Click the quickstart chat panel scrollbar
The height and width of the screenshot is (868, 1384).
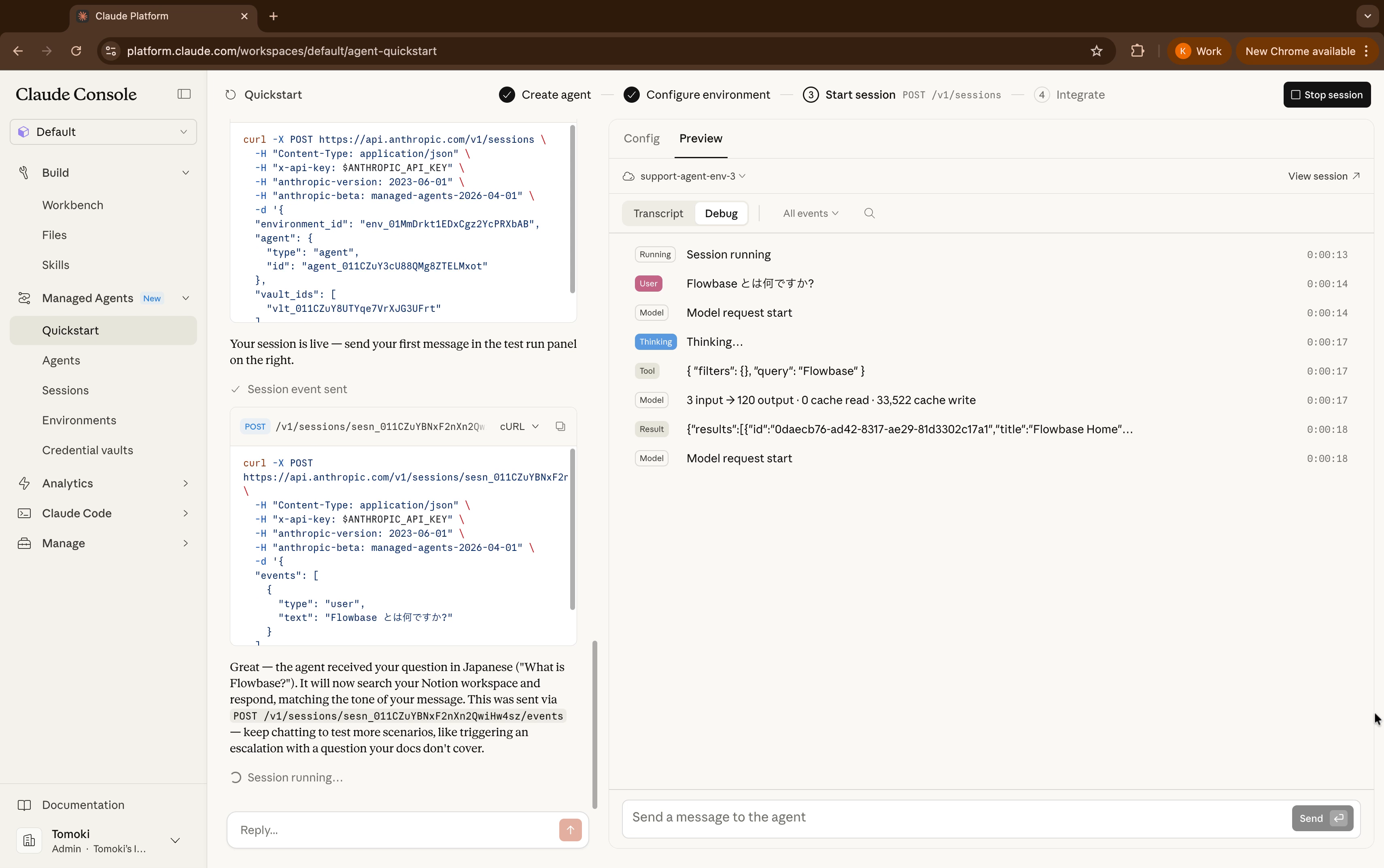(594, 724)
